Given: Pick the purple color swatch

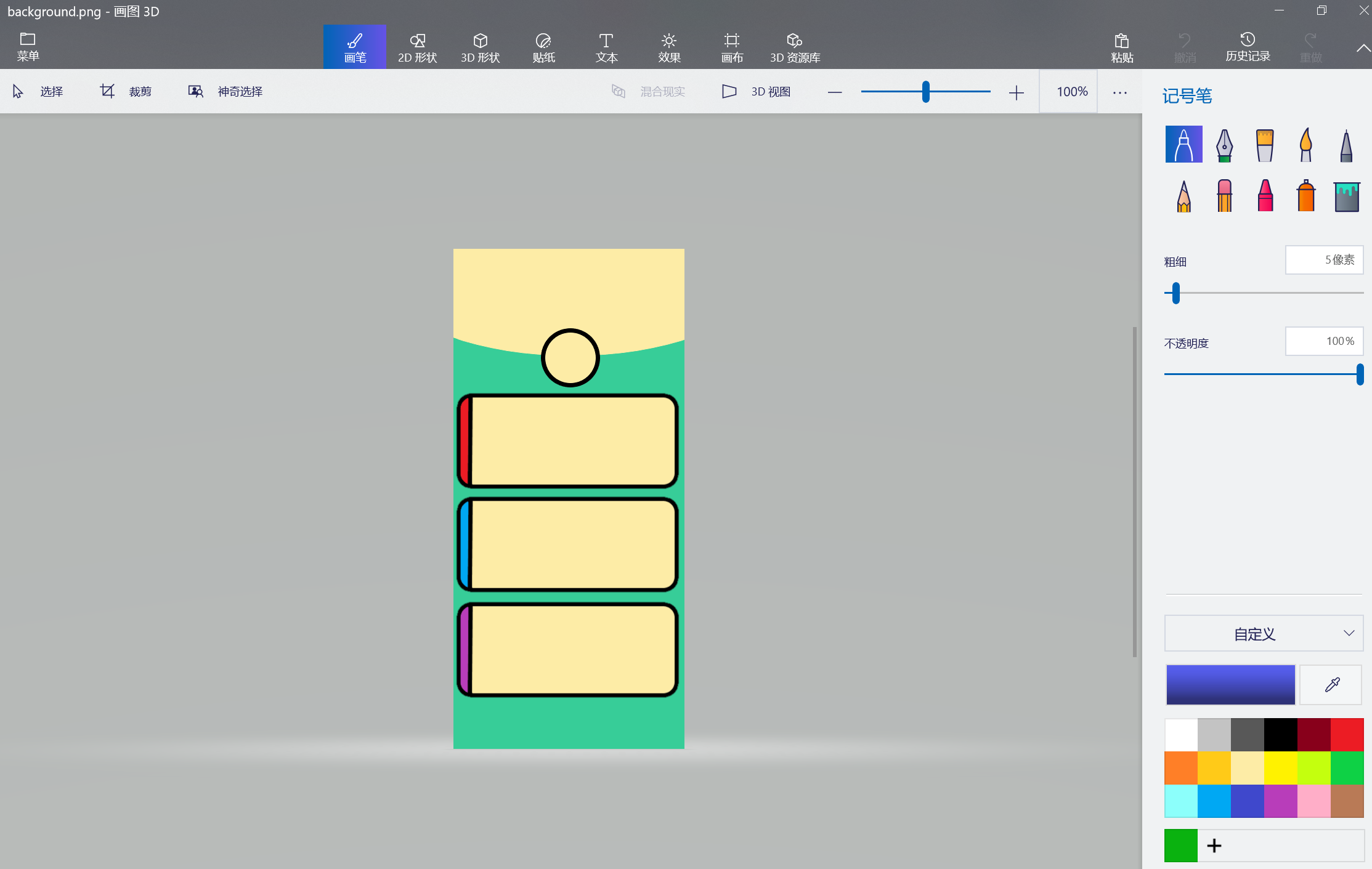Looking at the screenshot, I should click(1280, 801).
